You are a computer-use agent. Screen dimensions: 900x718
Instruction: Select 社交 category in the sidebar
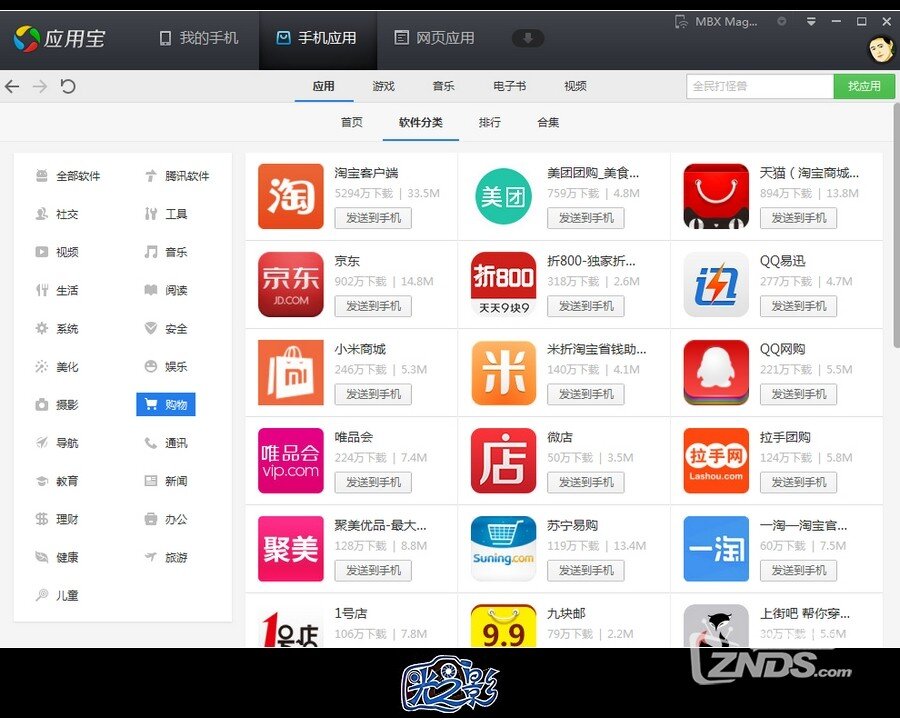pyautogui.click(x=57, y=214)
